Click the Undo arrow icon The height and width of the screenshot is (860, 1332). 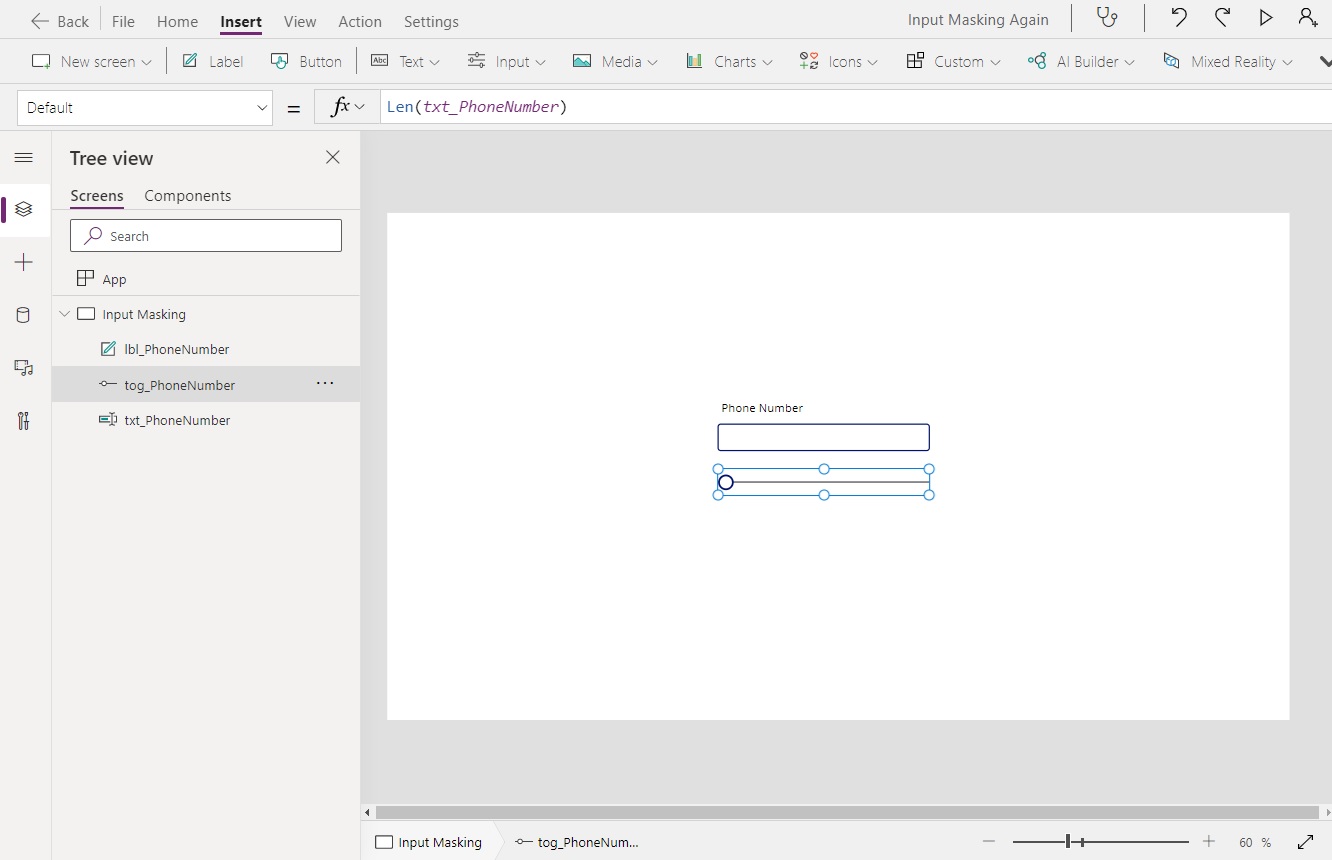(1179, 18)
